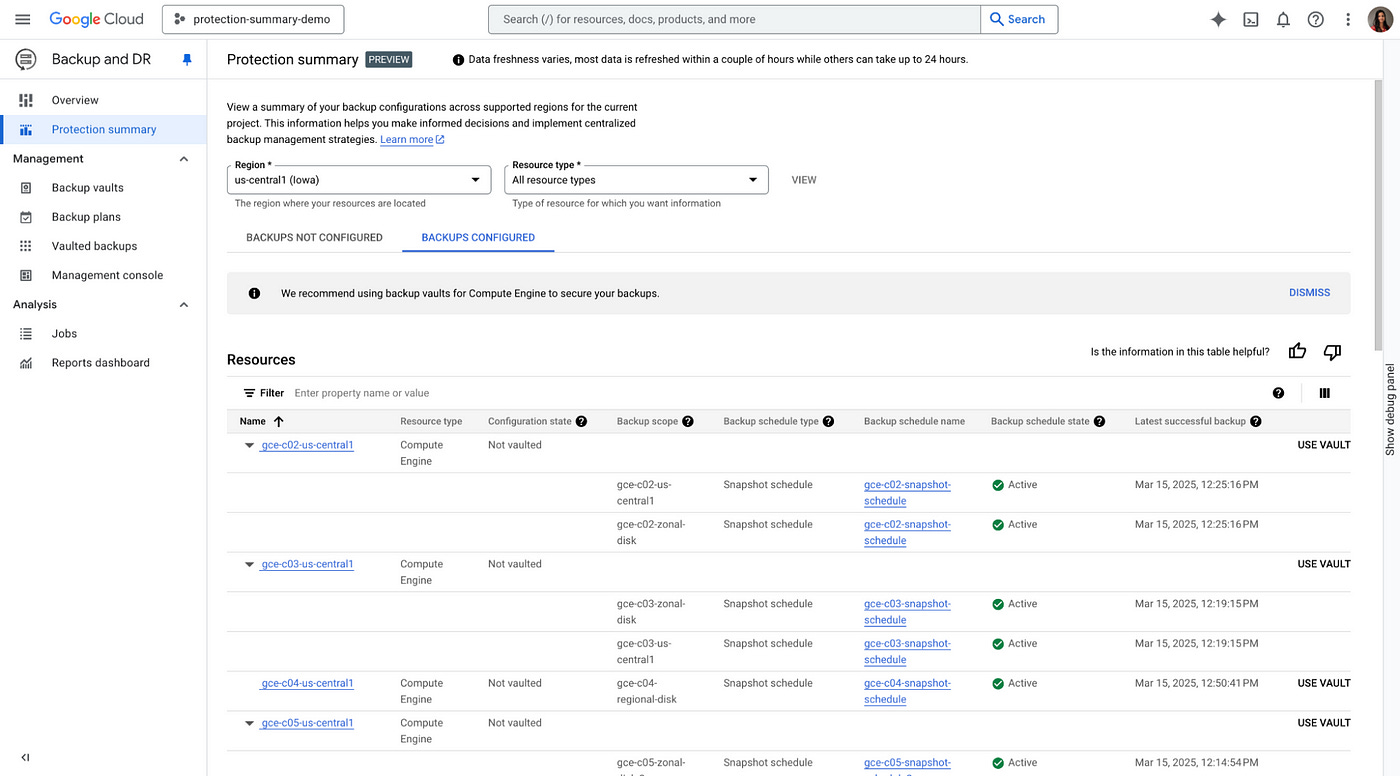Open the main navigation hamburger menu
Screen dimensions: 1400x776
(22, 19)
